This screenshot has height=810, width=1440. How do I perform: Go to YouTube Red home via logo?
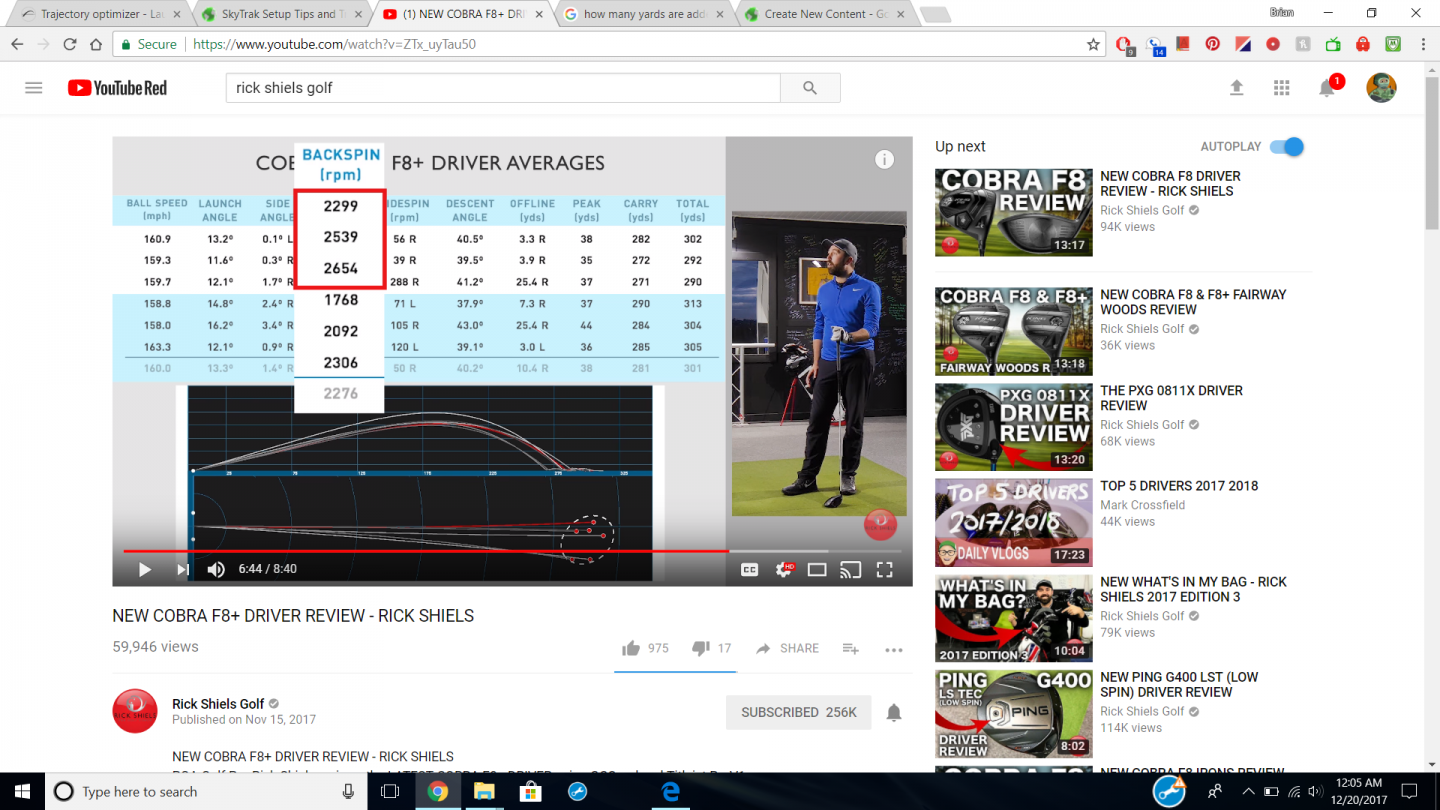click(117, 88)
